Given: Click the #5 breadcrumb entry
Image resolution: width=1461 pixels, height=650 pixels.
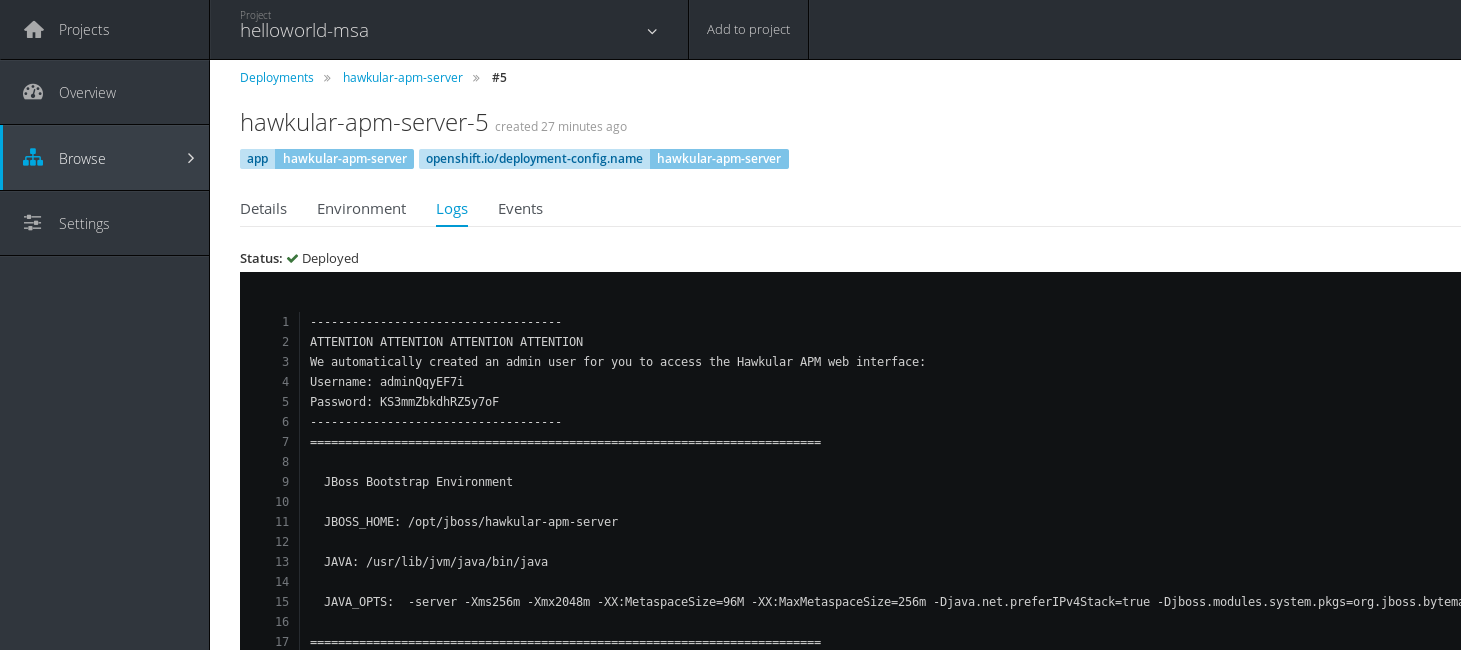Looking at the screenshot, I should tap(499, 77).
